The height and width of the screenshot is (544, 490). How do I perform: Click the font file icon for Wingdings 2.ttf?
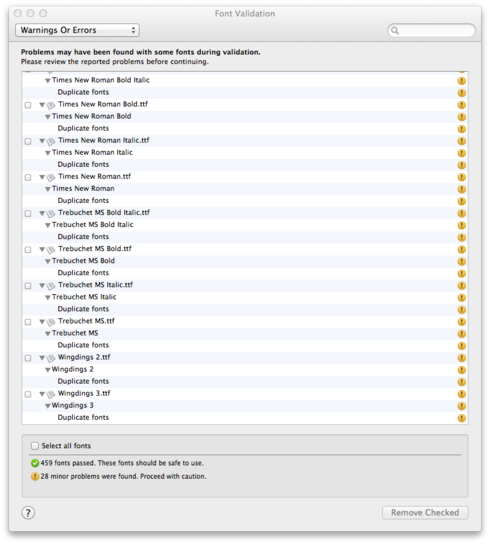point(51,358)
